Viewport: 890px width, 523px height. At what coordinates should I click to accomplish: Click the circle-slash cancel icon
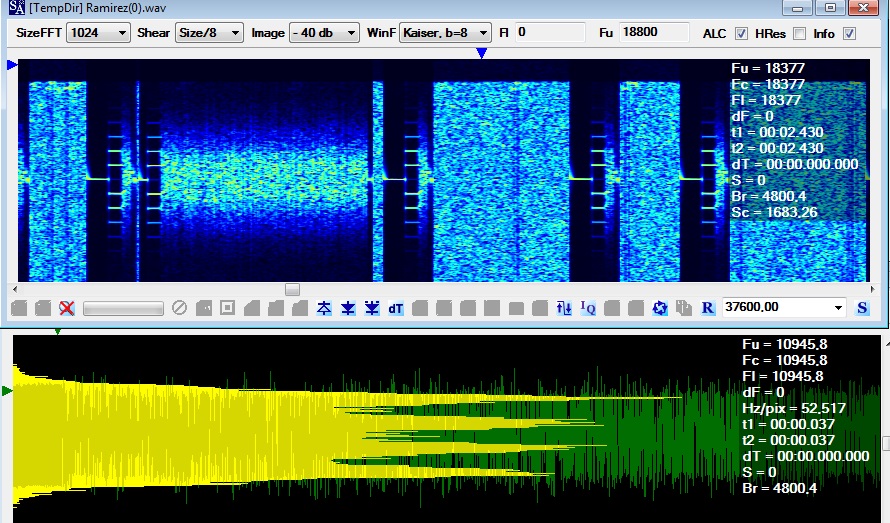(179, 308)
